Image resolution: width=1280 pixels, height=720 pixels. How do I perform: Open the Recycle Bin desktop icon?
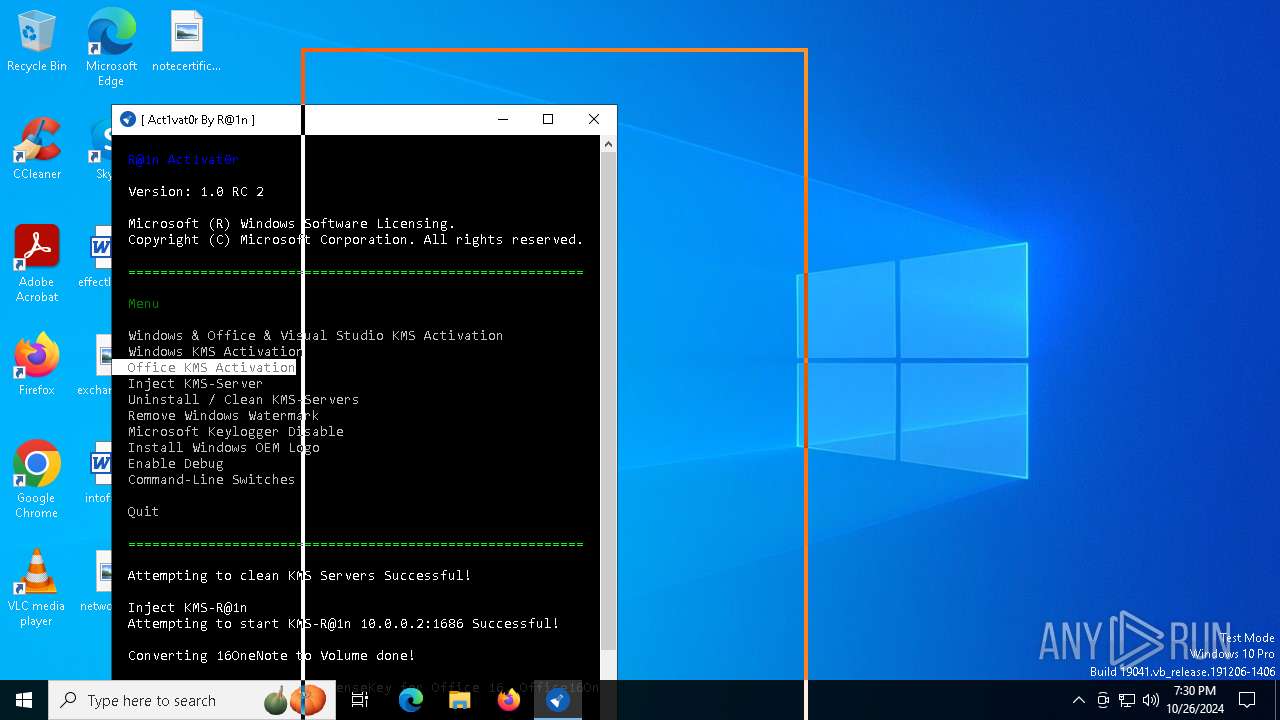37,42
